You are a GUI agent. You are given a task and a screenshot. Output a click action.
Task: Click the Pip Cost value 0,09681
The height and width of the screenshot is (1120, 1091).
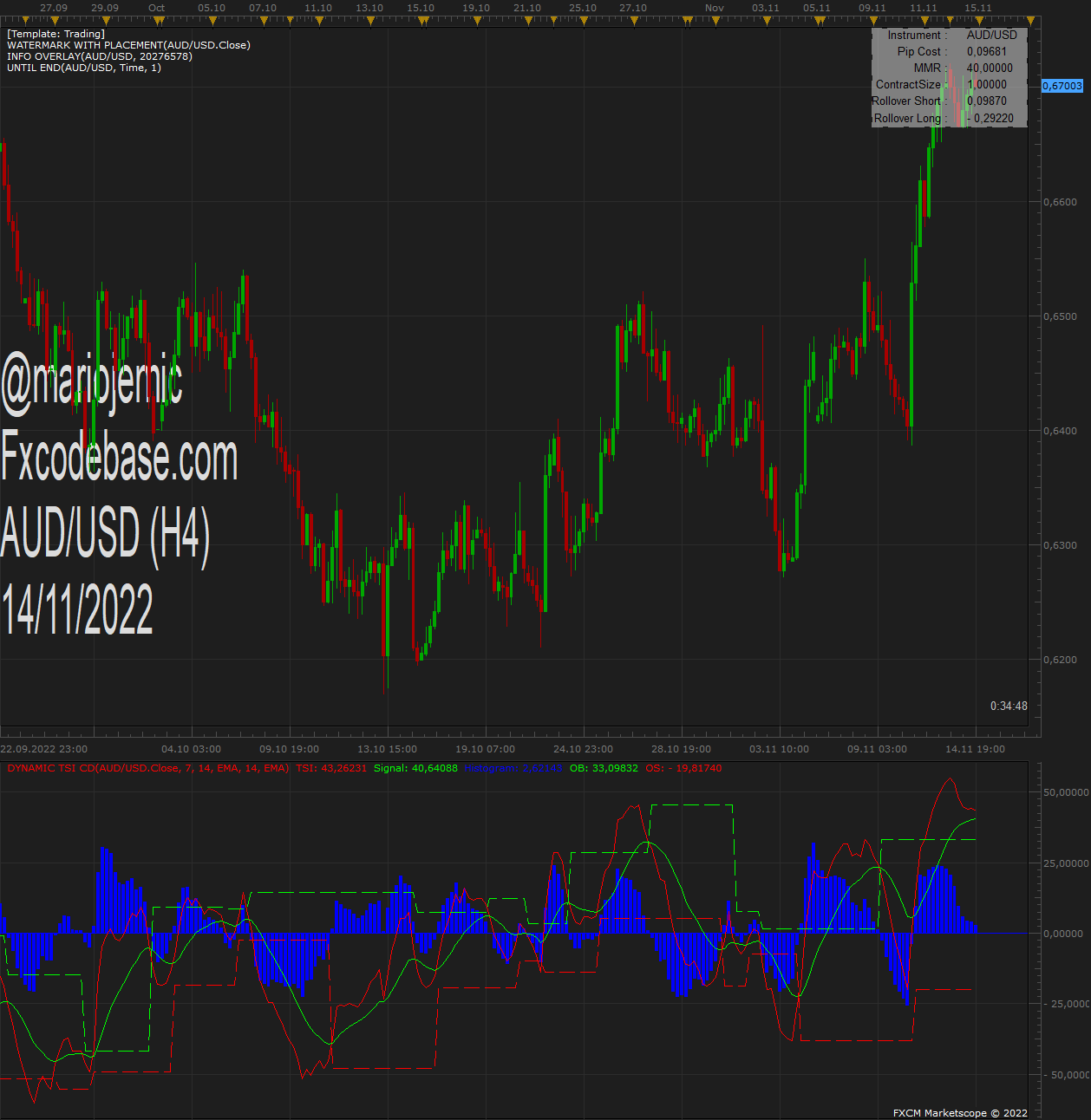tap(987, 51)
